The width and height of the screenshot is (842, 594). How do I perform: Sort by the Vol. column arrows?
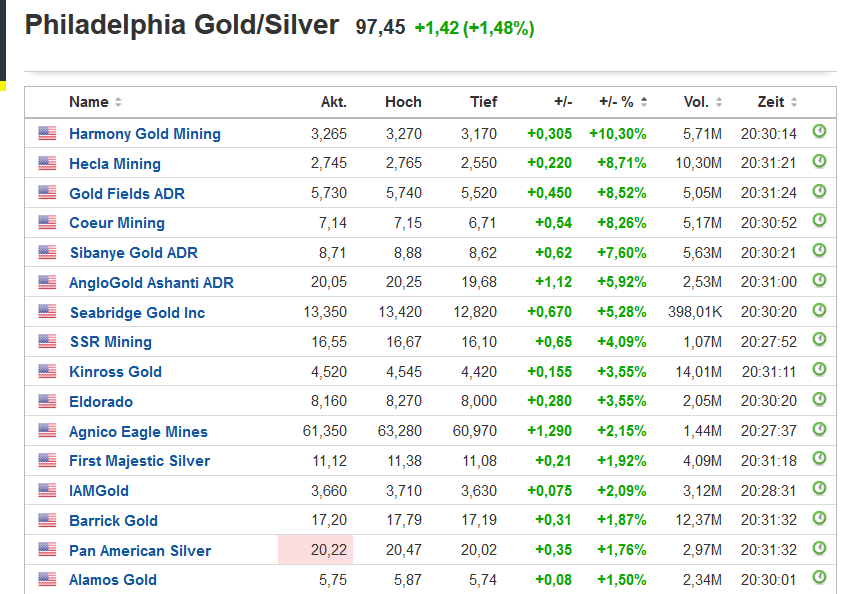click(x=718, y=102)
